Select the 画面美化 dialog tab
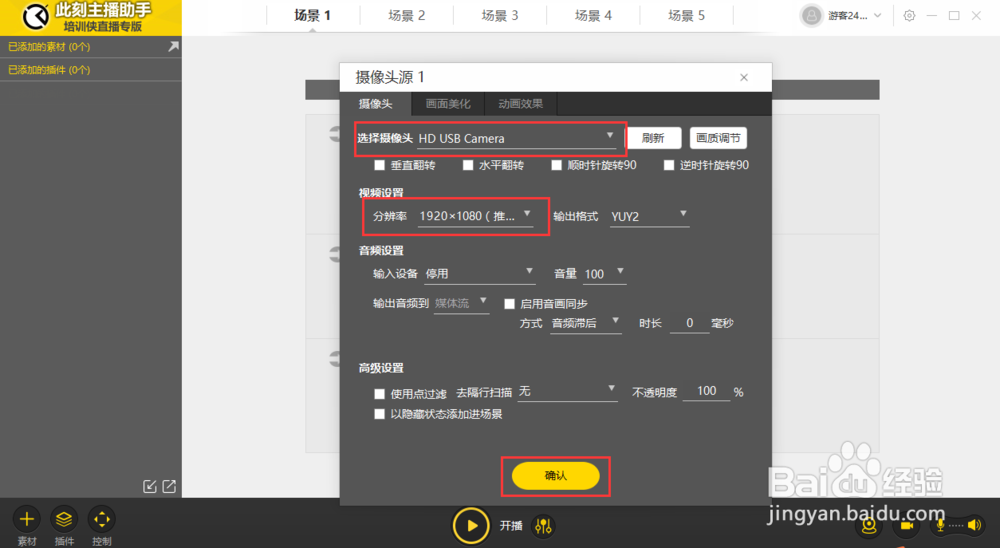The width and height of the screenshot is (1000, 548). click(x=448, y=103)
